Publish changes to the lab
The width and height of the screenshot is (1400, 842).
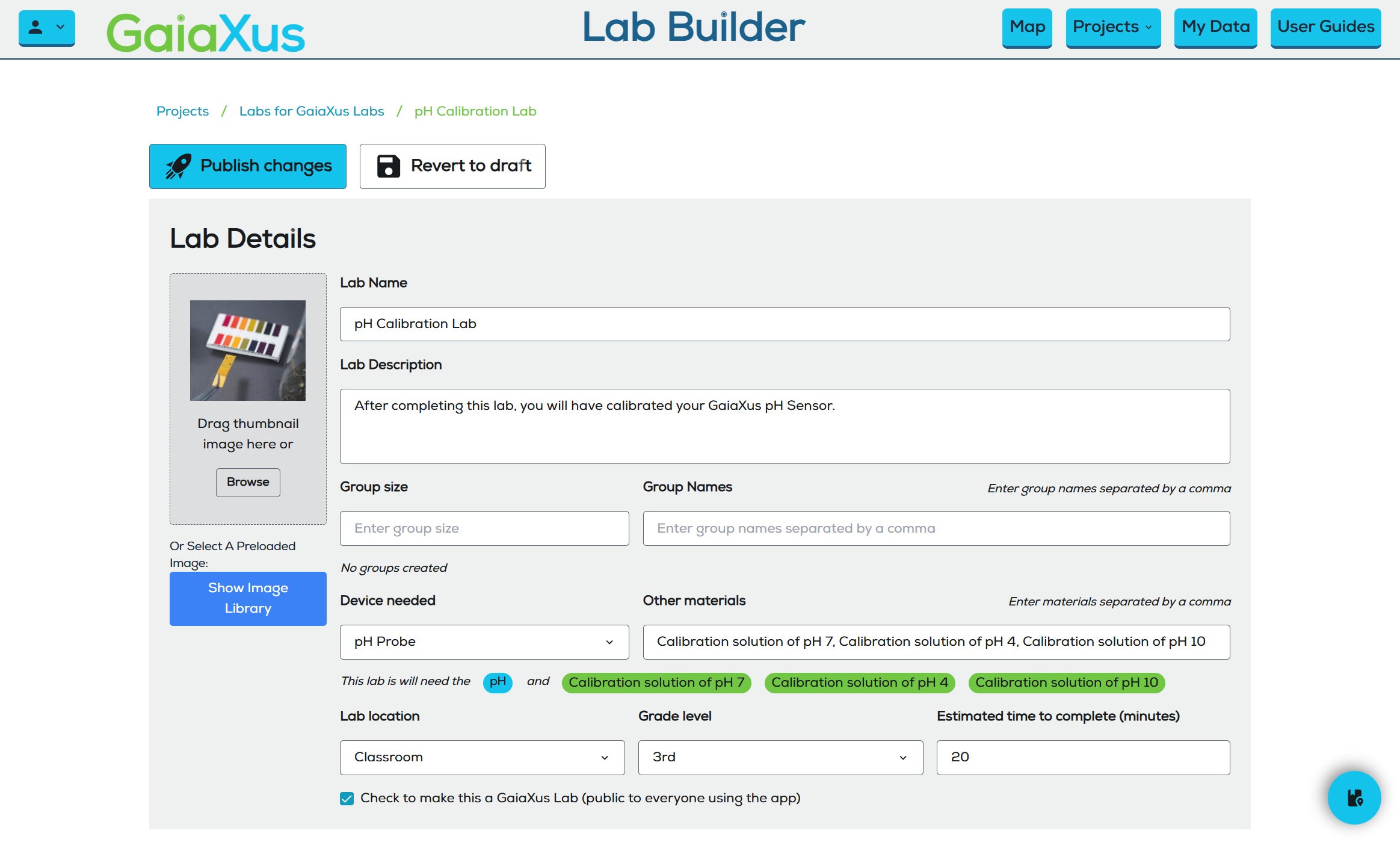(248, 166)
